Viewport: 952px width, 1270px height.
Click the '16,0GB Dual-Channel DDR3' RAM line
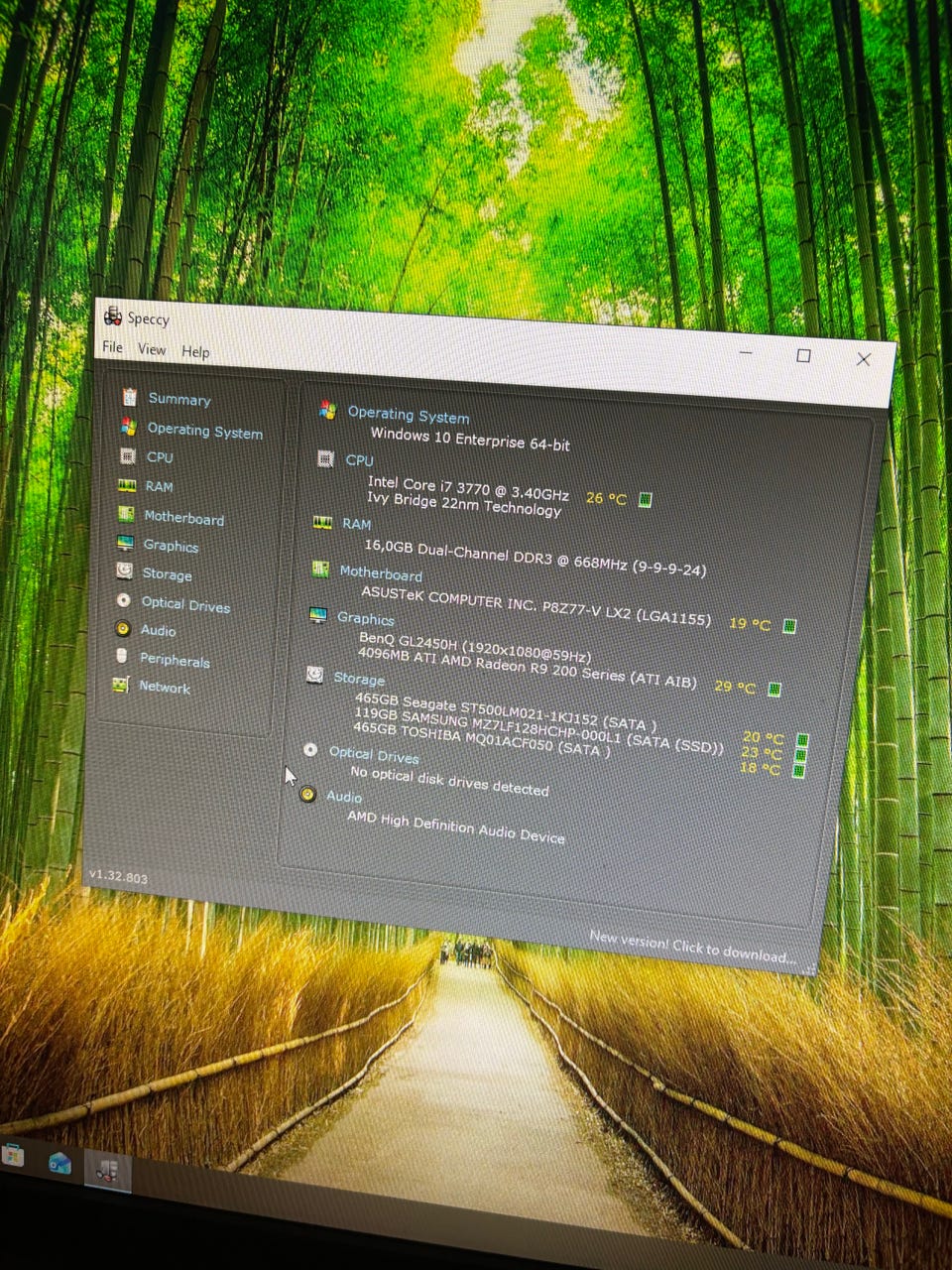[x=535, y=558]
